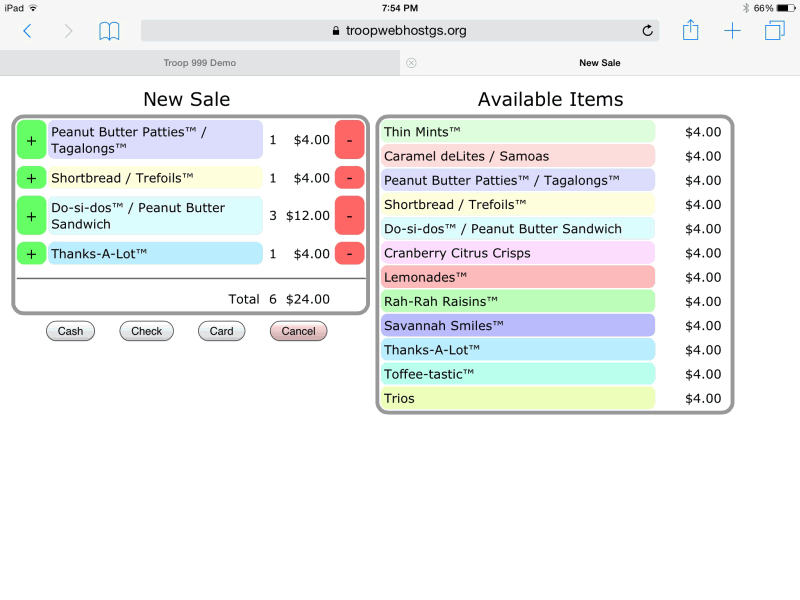Add Savannah Smiles to the sale
The image size is (800, 600).
[518, 326]
